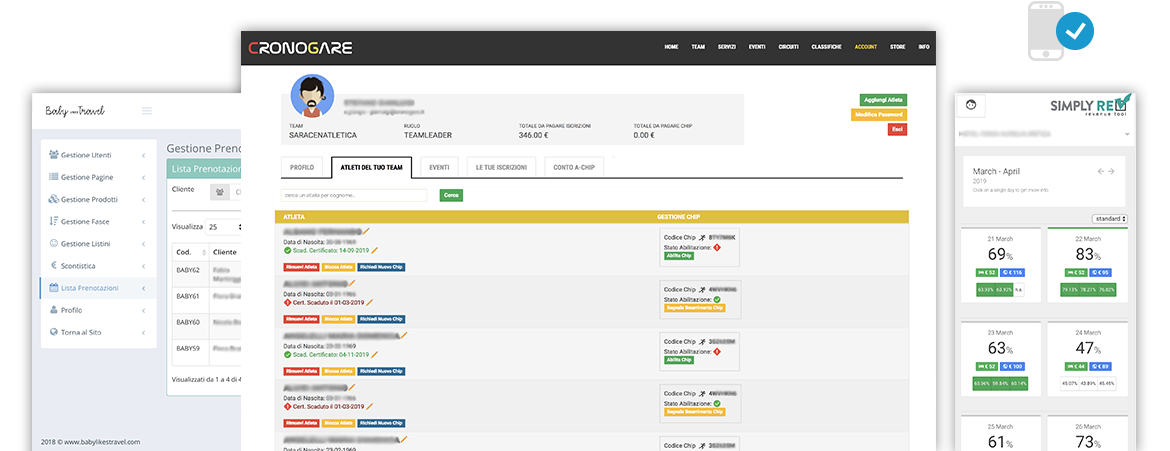1170x451 pixels.
Task: Expand Gestione Utenti chevron
Action: point(143,155)
